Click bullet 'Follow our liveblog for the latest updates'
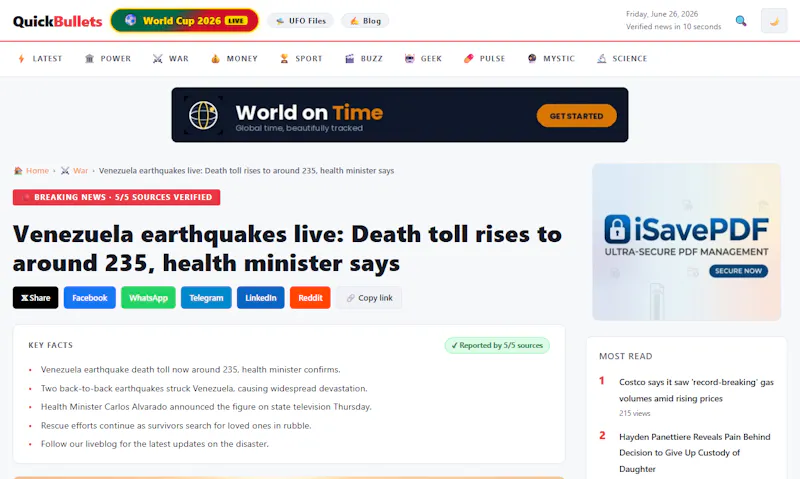 (x=155, y=444)
